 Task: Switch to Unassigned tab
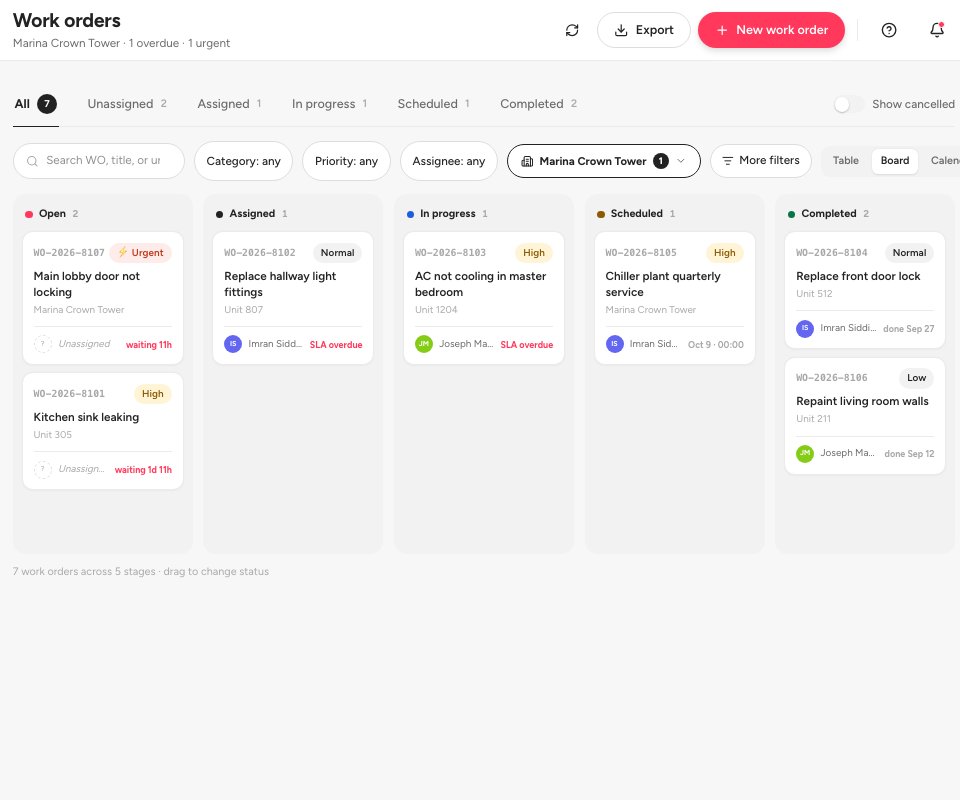(127, 104)
